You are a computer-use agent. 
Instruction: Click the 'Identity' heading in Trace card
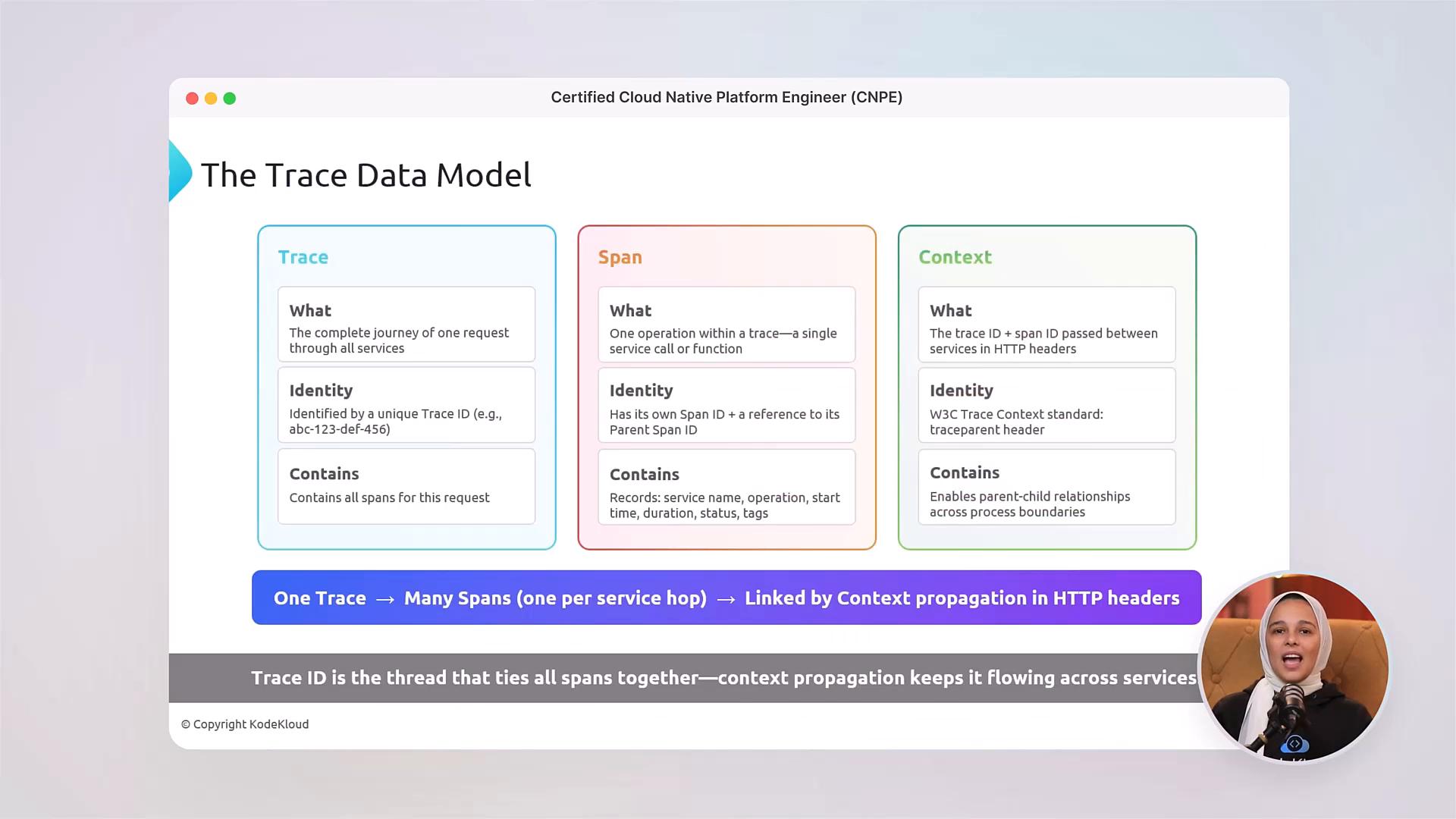click(x=321, y=391)
